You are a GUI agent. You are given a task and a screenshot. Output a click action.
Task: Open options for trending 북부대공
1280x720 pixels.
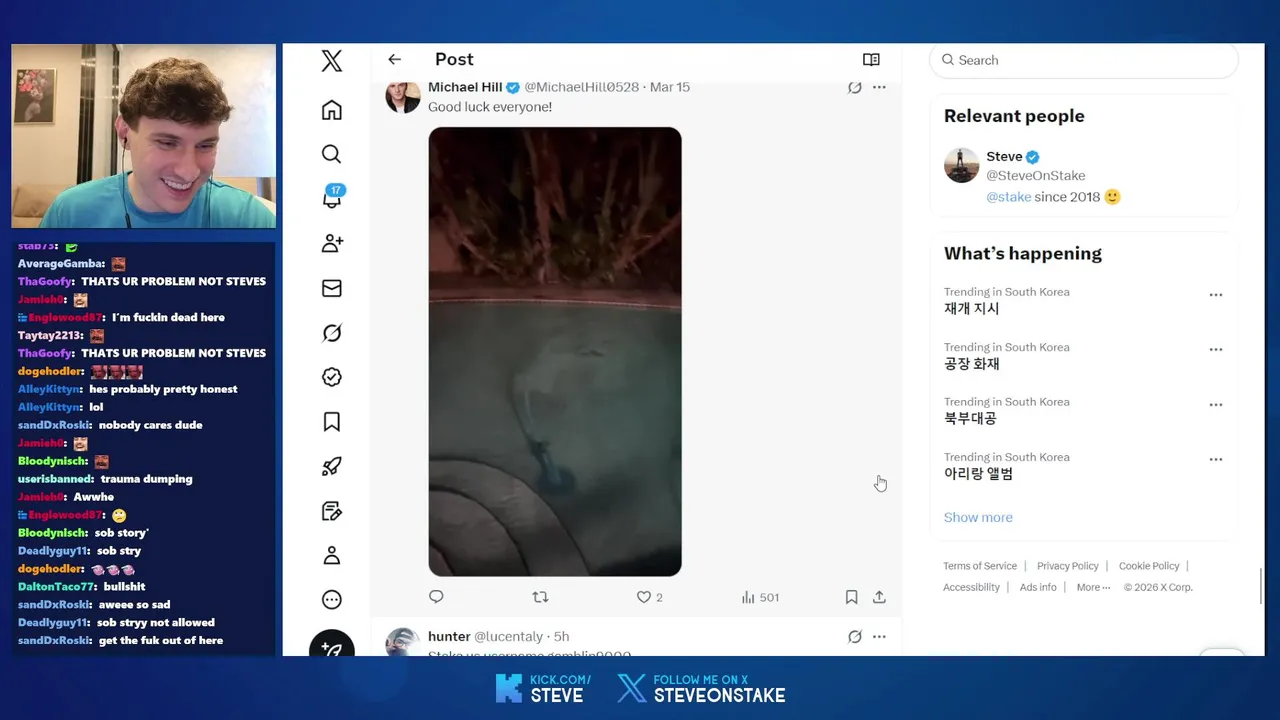click(x=1216, y=405)
